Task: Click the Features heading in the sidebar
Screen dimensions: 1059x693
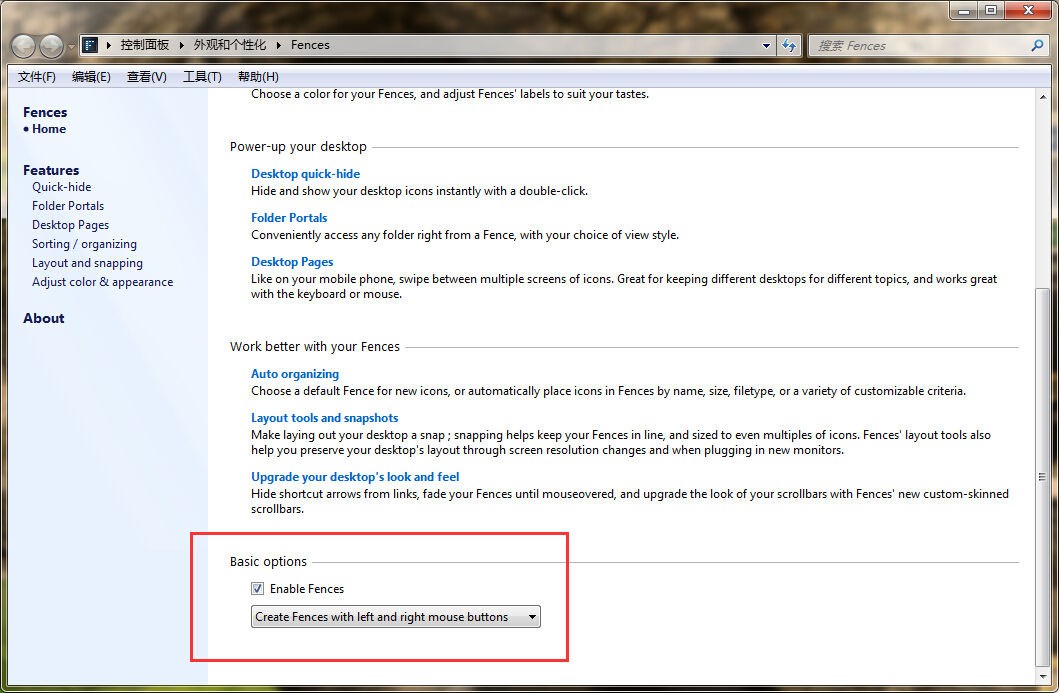Action: 51,170
